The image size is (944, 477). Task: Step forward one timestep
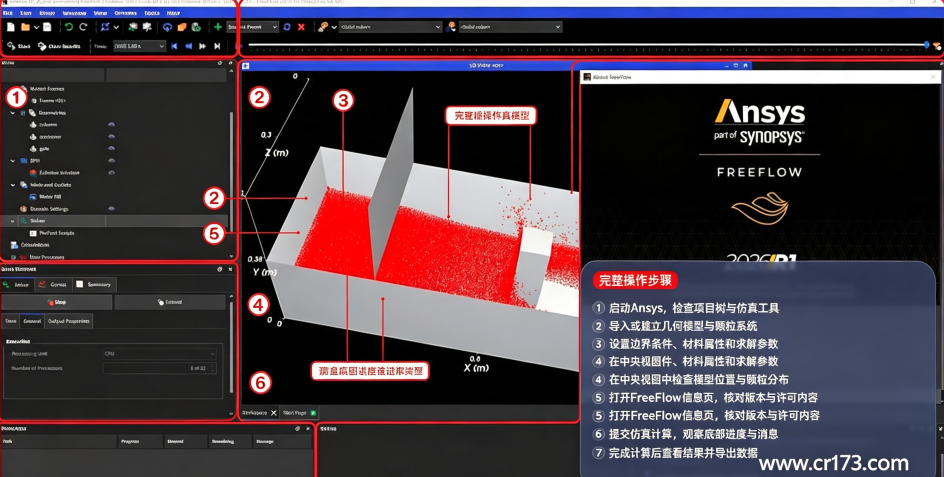[203, 46]
